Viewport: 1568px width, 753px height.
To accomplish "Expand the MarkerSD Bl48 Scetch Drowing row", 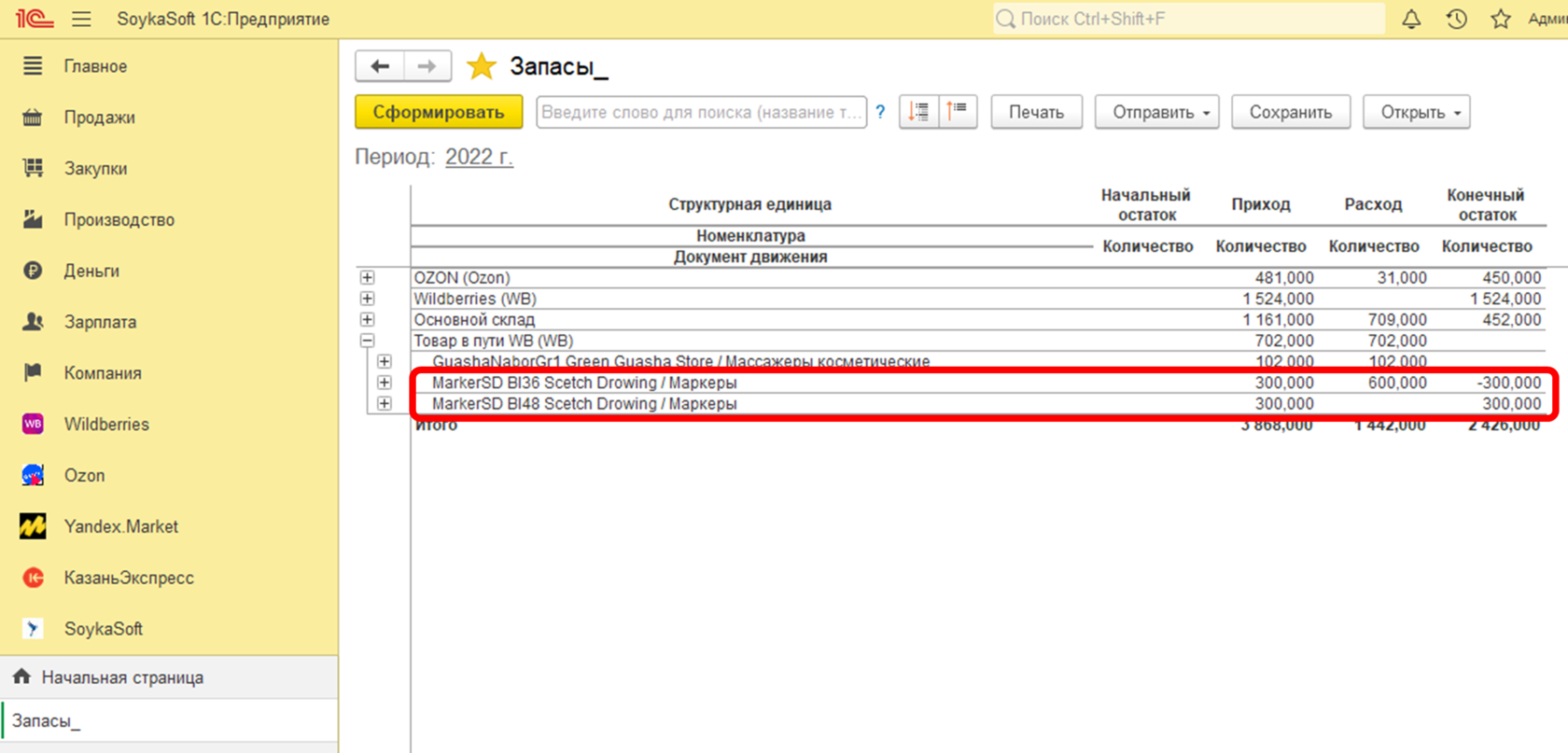I will pyautogui.click(x=385, y=404).
